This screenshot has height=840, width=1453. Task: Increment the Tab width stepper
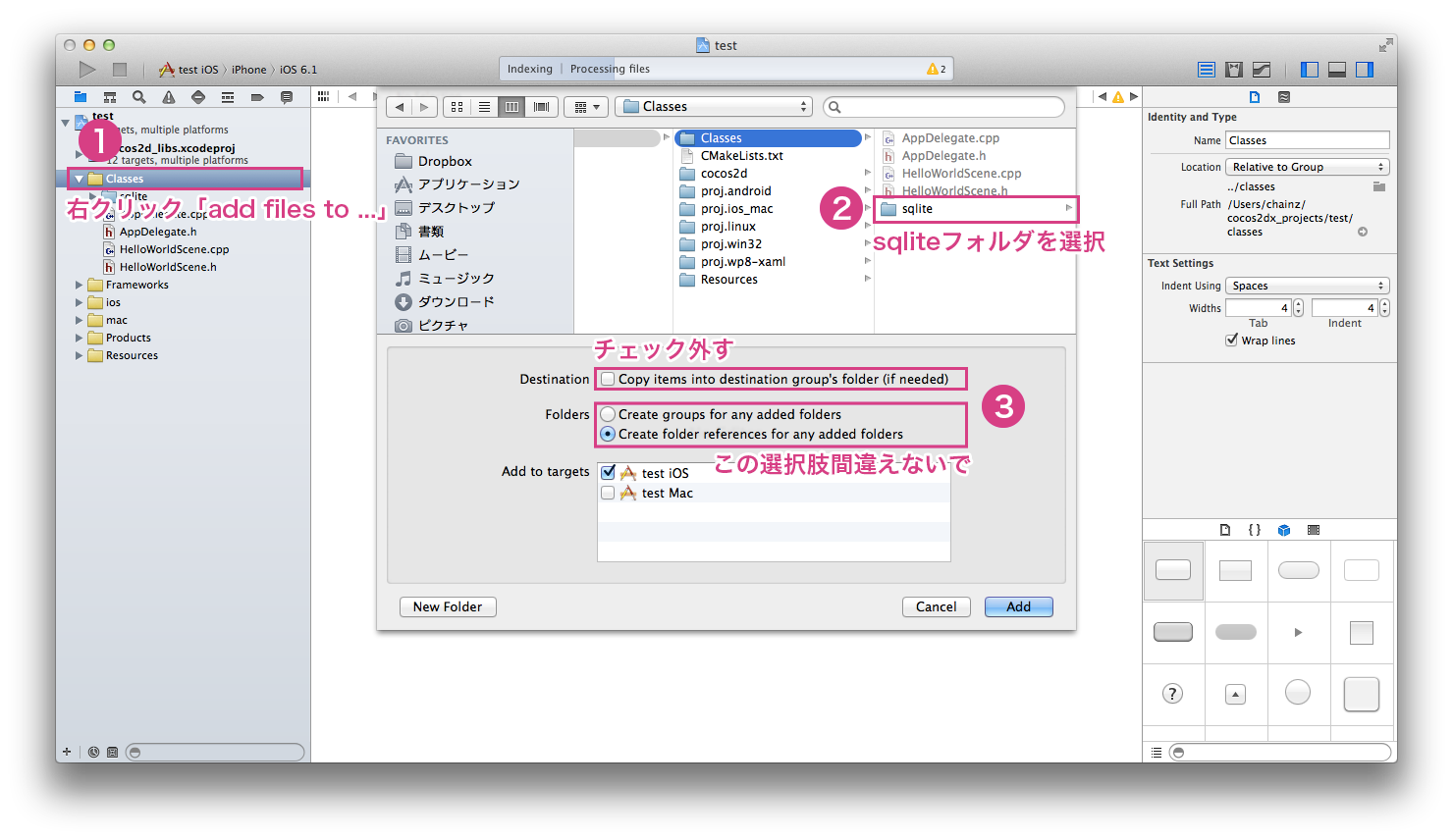1298,304
